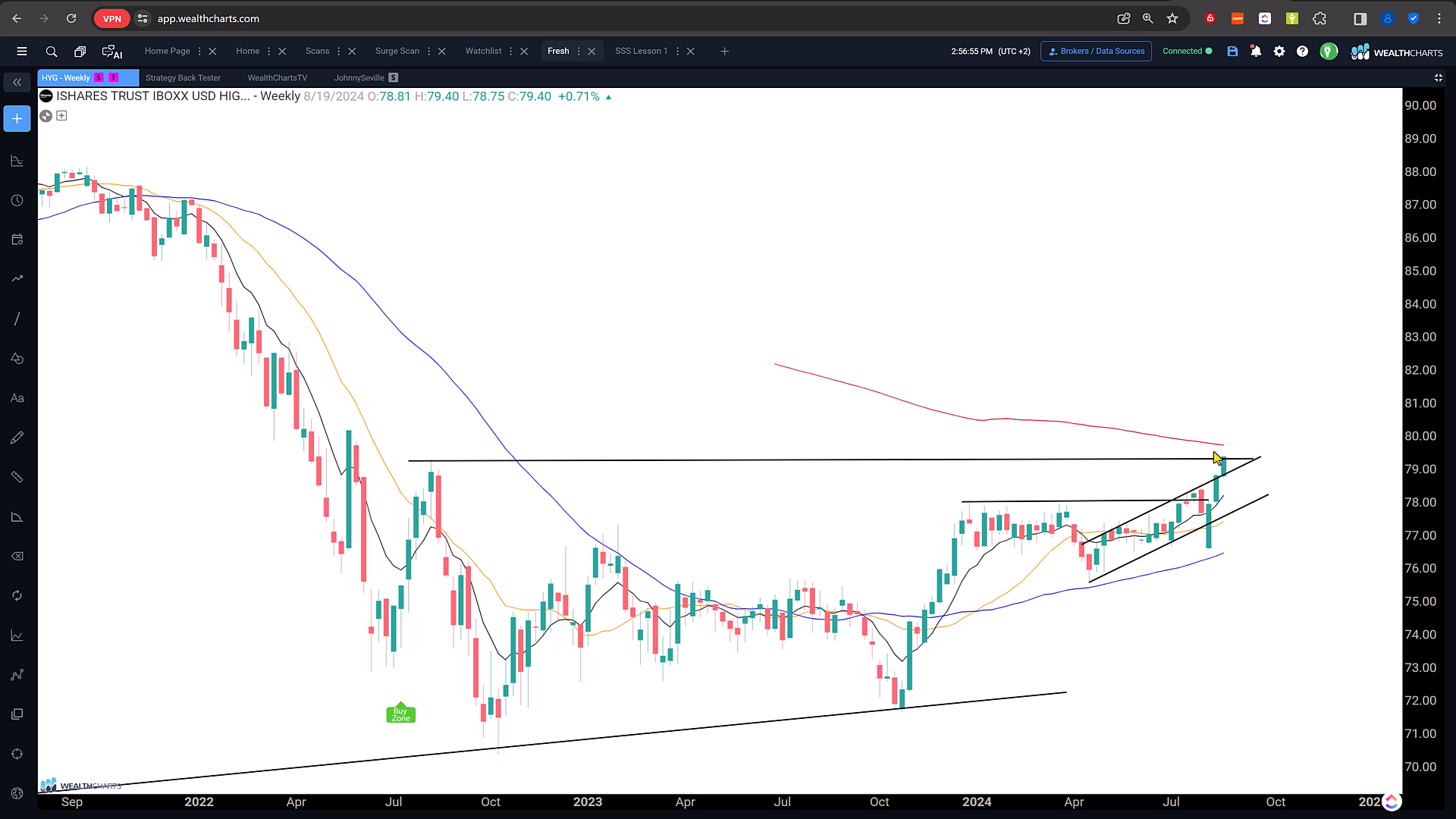The height and width of the screenshot is (819, 1456).
Task: Switch to the Scans tab
Action: pos(317,52)
